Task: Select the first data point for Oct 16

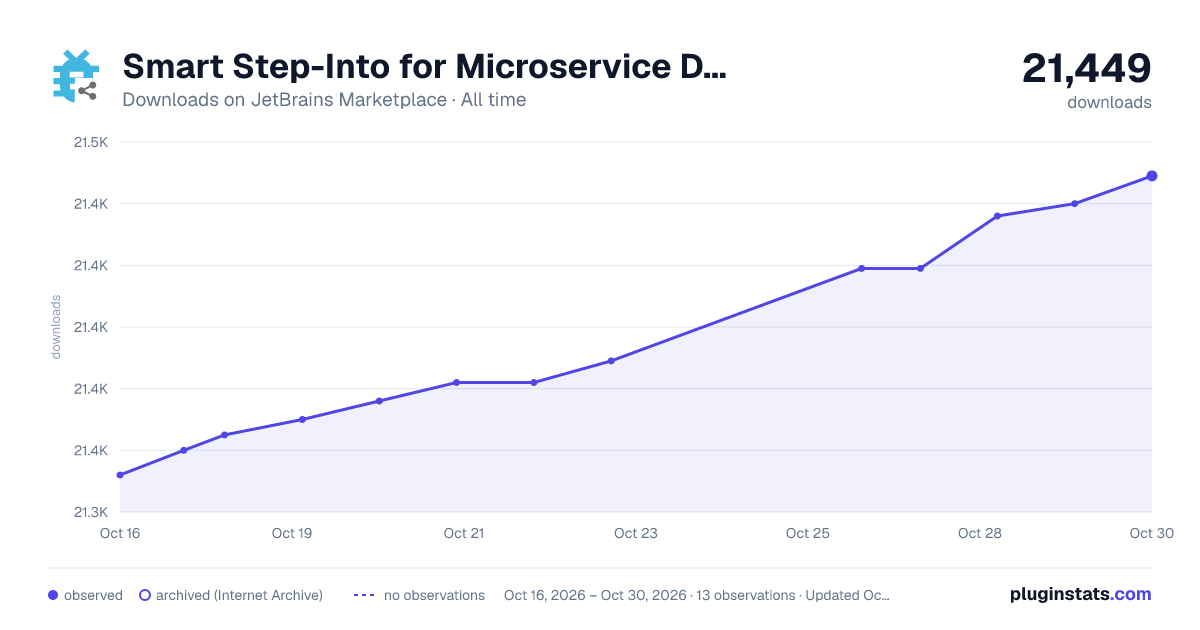Action: pos(120,475)
